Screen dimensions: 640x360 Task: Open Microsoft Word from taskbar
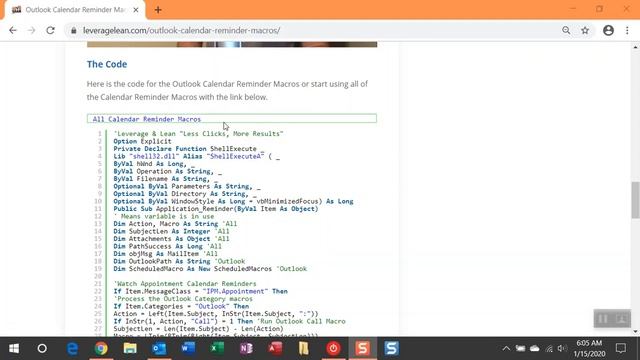(188, 348)
